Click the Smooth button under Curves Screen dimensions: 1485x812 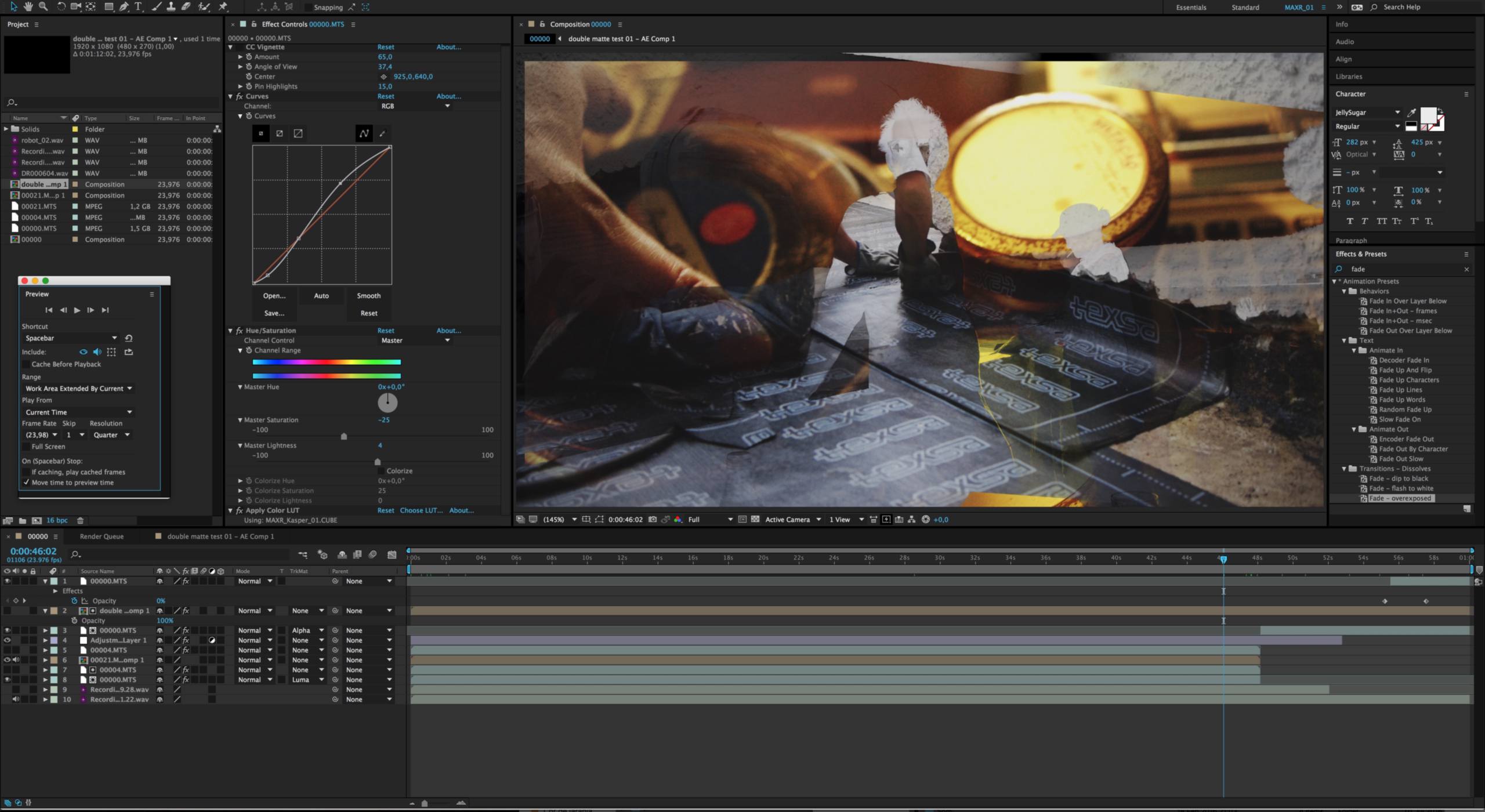pyautogui.click(x=369, y=296)
